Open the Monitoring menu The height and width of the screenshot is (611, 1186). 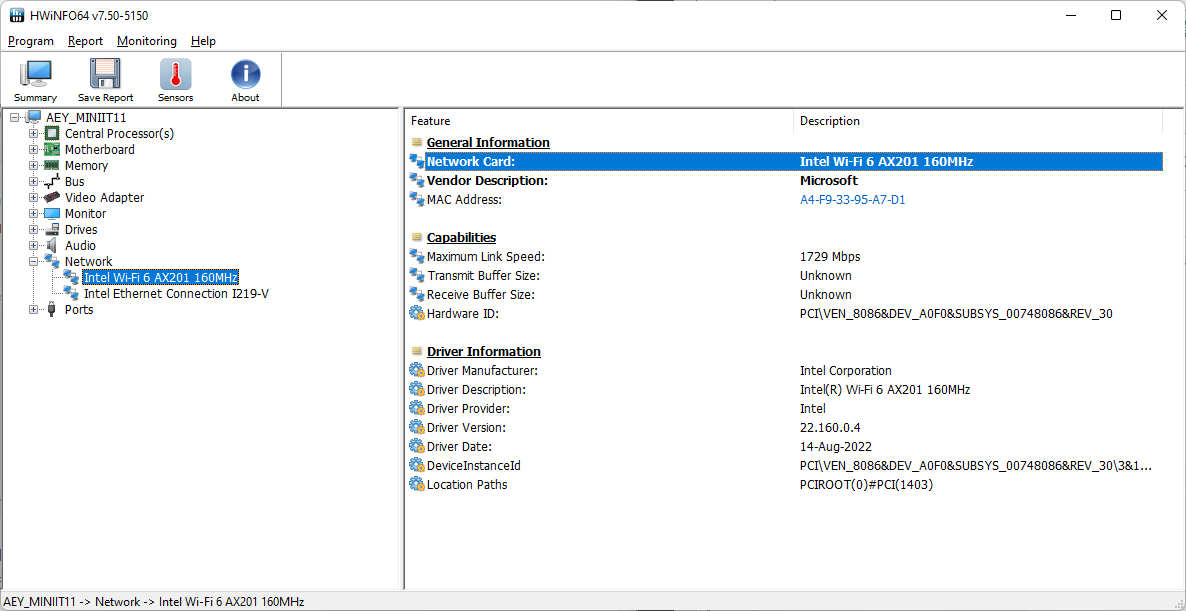pyautogui.click(x=147, y=41)
